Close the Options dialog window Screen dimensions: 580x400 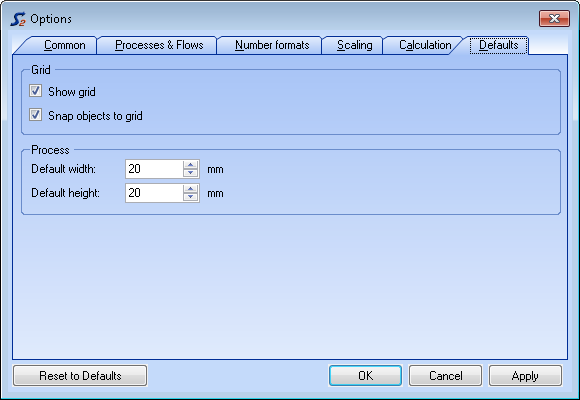tap(554, 19)
